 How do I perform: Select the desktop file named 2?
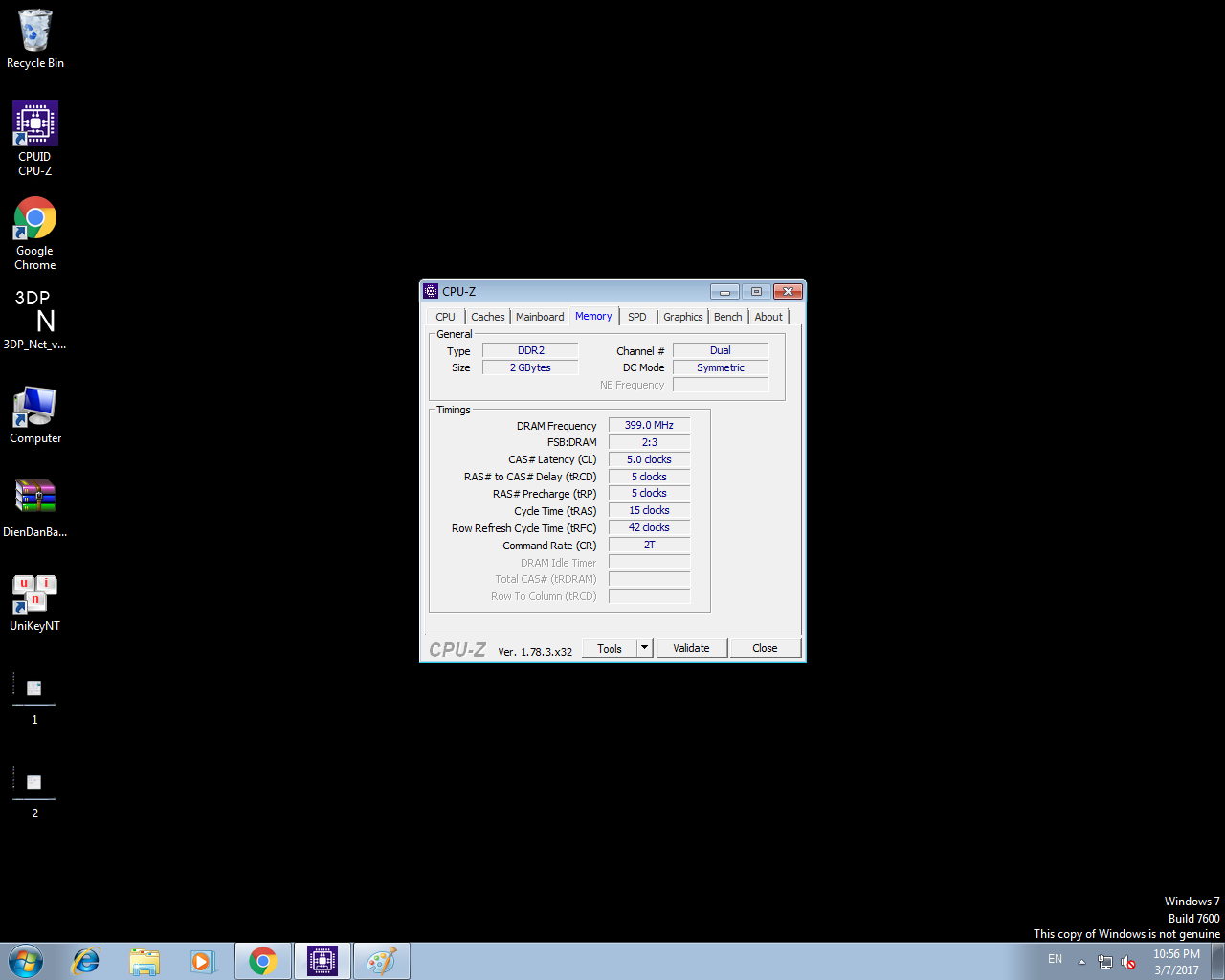click(34, 792)
